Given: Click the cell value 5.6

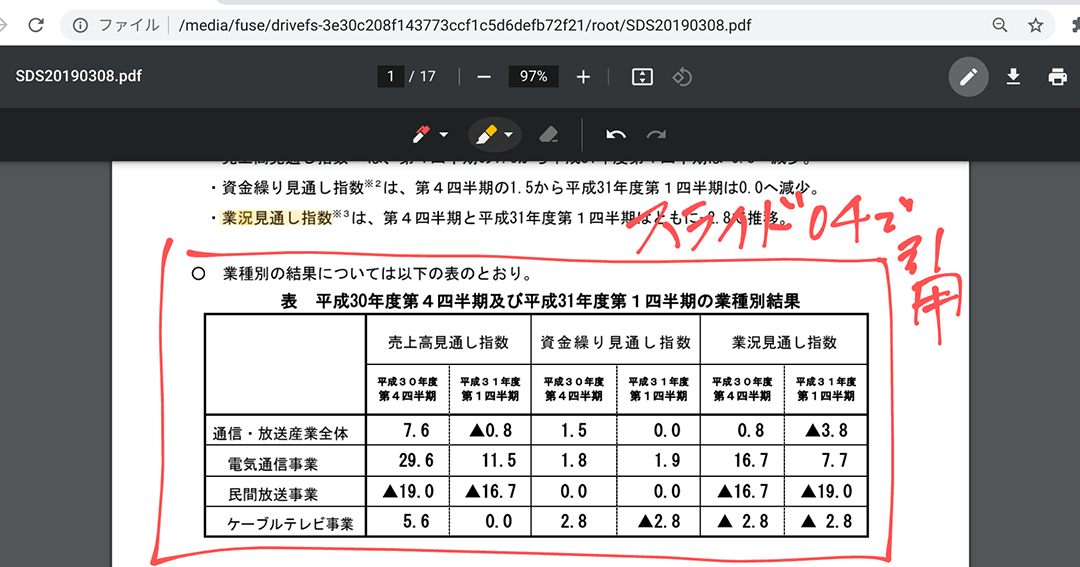Looking at the screenshot, I should click(x=416, y=521).
